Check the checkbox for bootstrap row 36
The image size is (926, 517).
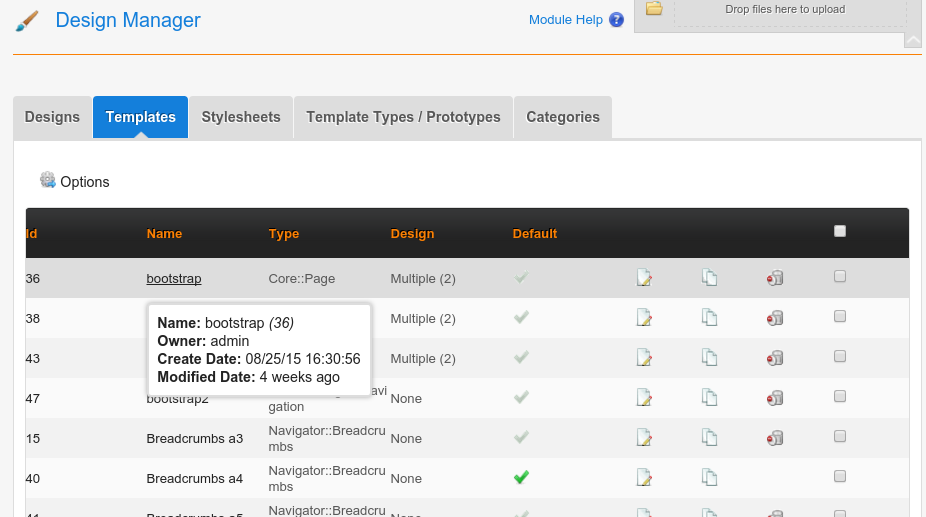pyautogui.click(x=840, y=277)
